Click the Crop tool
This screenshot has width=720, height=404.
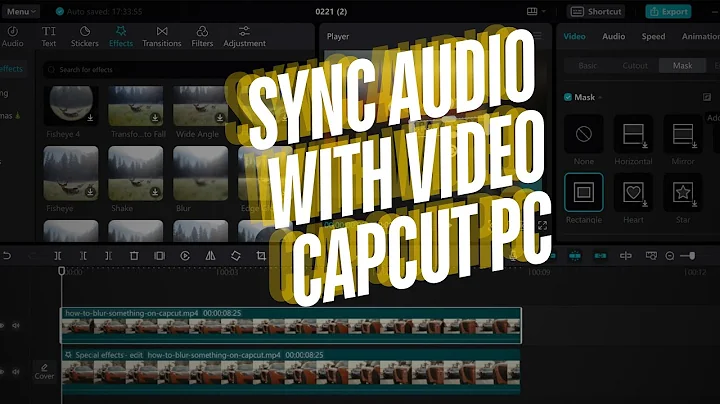point(261,255)
